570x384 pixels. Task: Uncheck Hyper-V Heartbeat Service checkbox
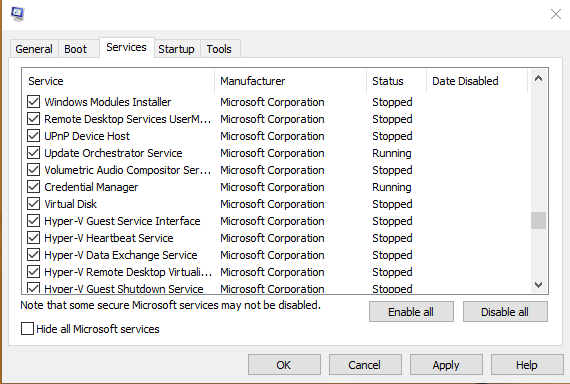[33, 238]
